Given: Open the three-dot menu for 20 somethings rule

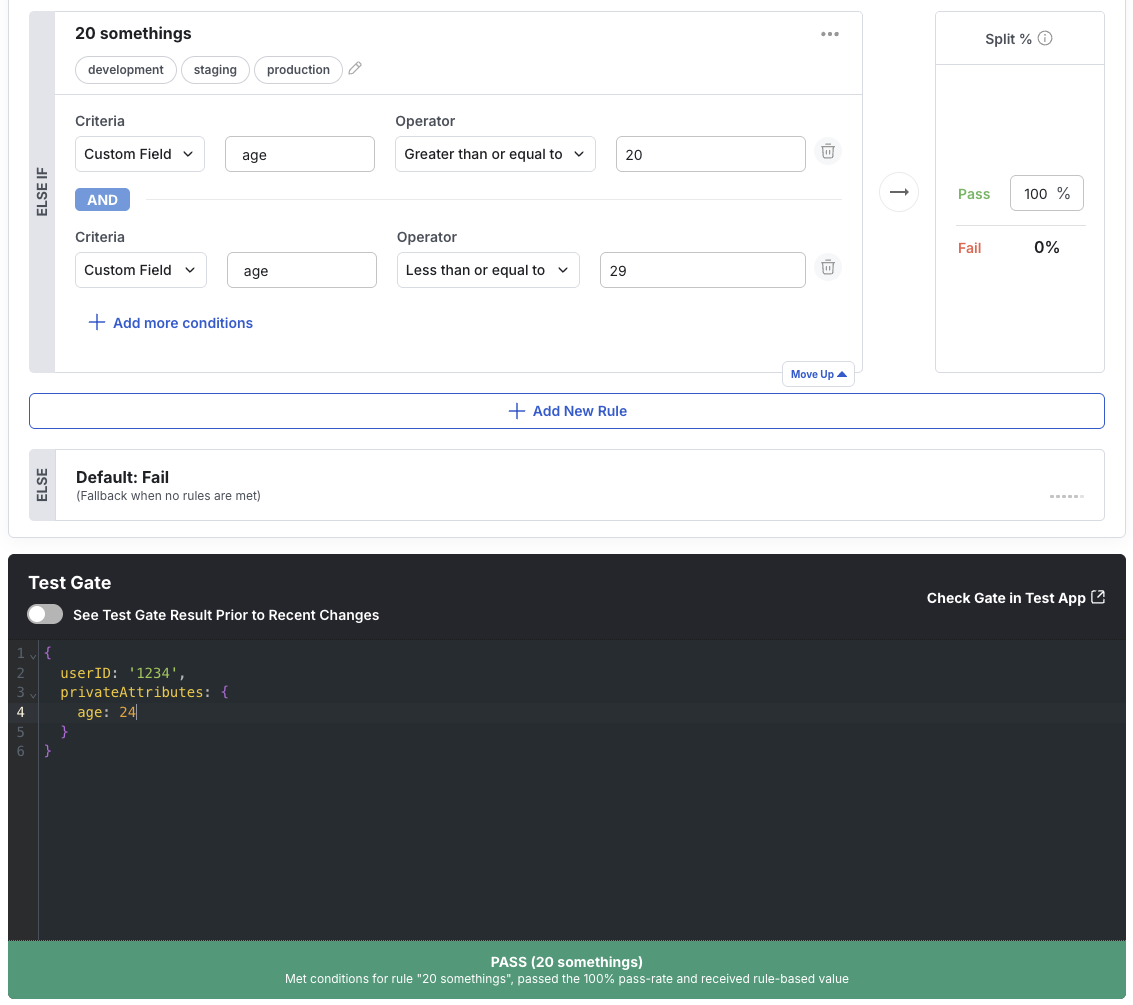Looking at the screenshot, I should (x=830, y=34).
